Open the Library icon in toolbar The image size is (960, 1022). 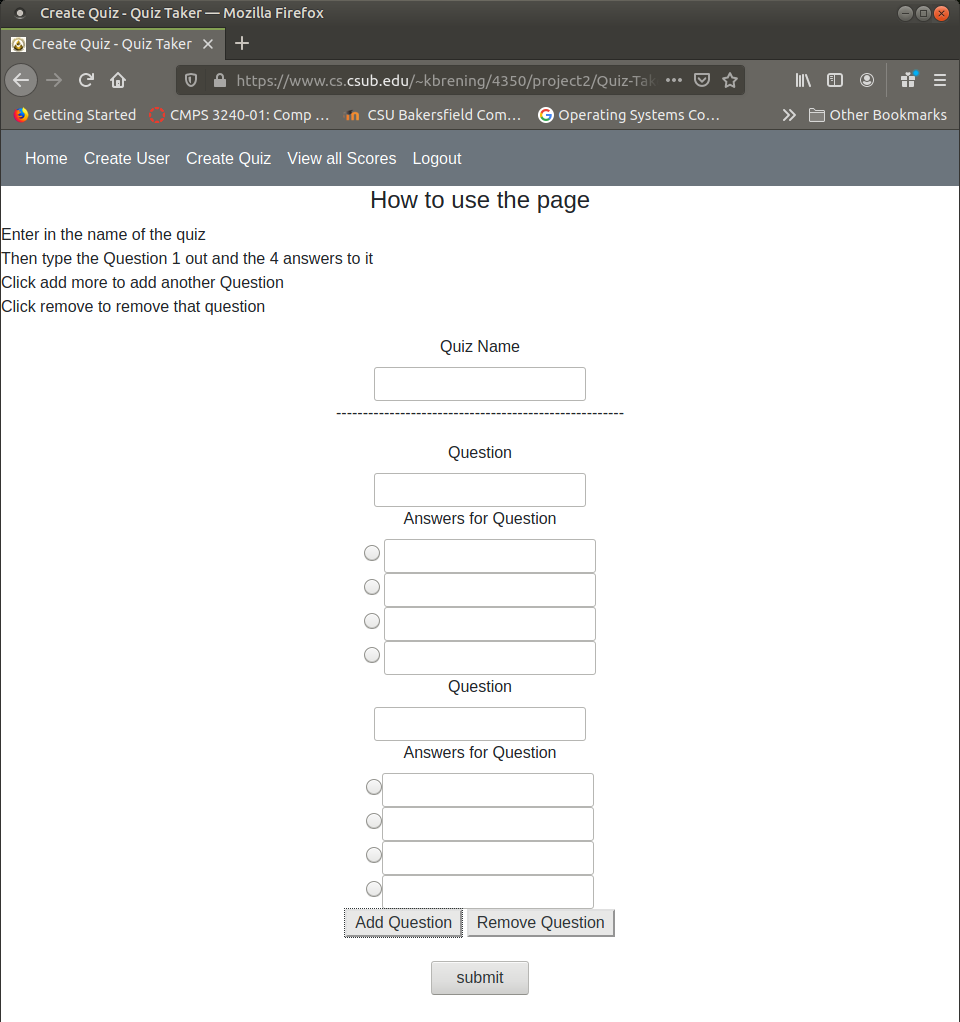(803, 80)
